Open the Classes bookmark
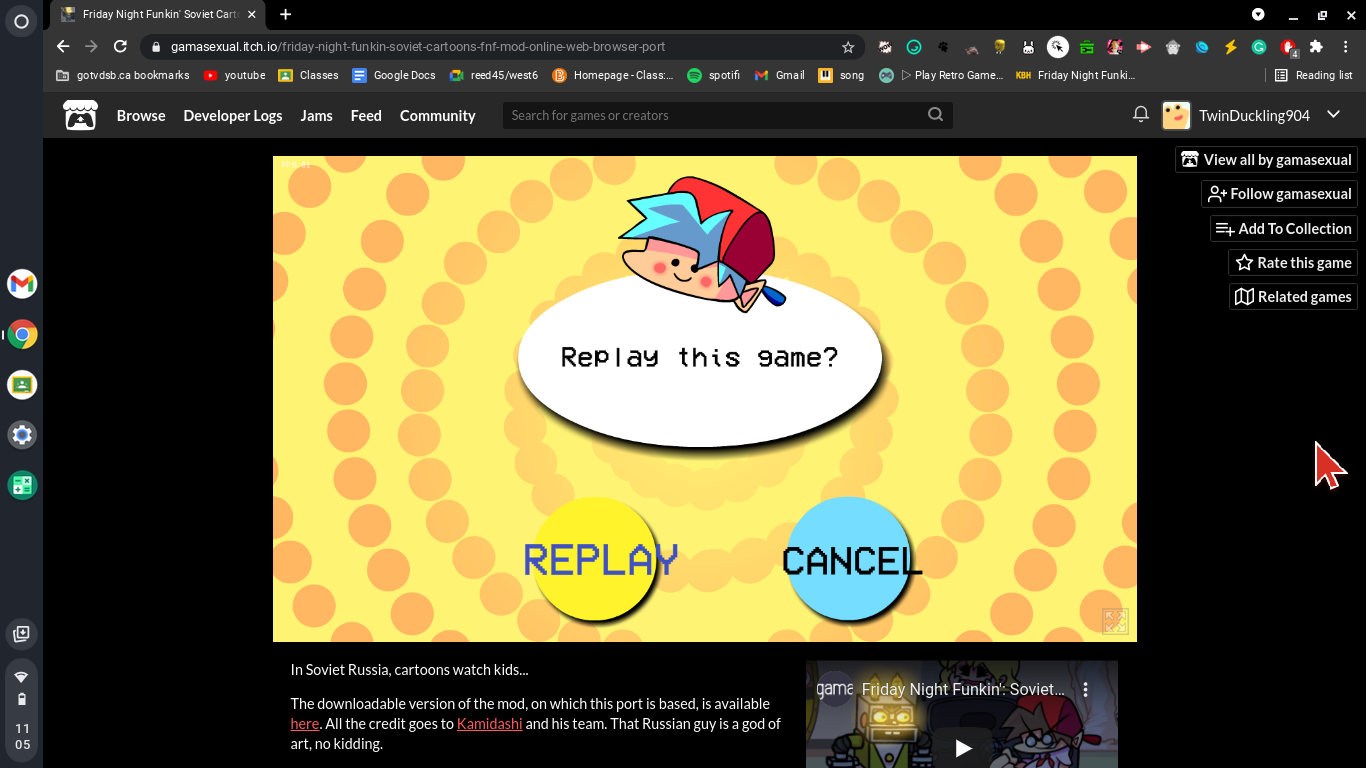The width and height of the screenshot is (1366, 768). [308, 75]
